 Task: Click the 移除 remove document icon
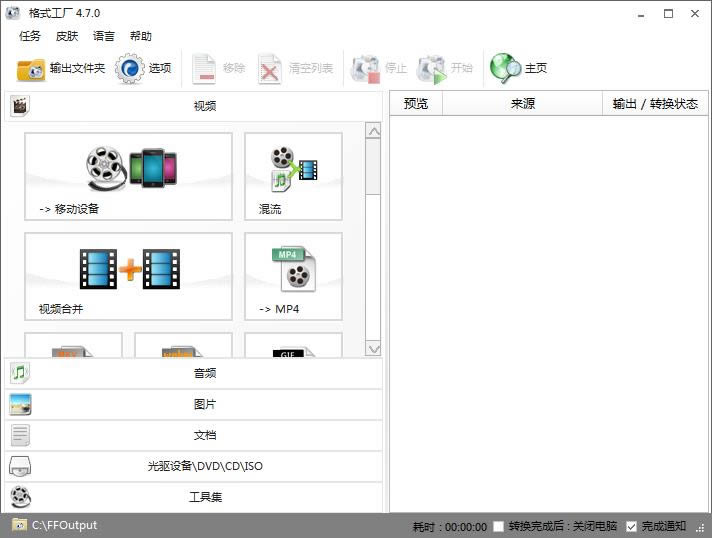click(204, 69)
